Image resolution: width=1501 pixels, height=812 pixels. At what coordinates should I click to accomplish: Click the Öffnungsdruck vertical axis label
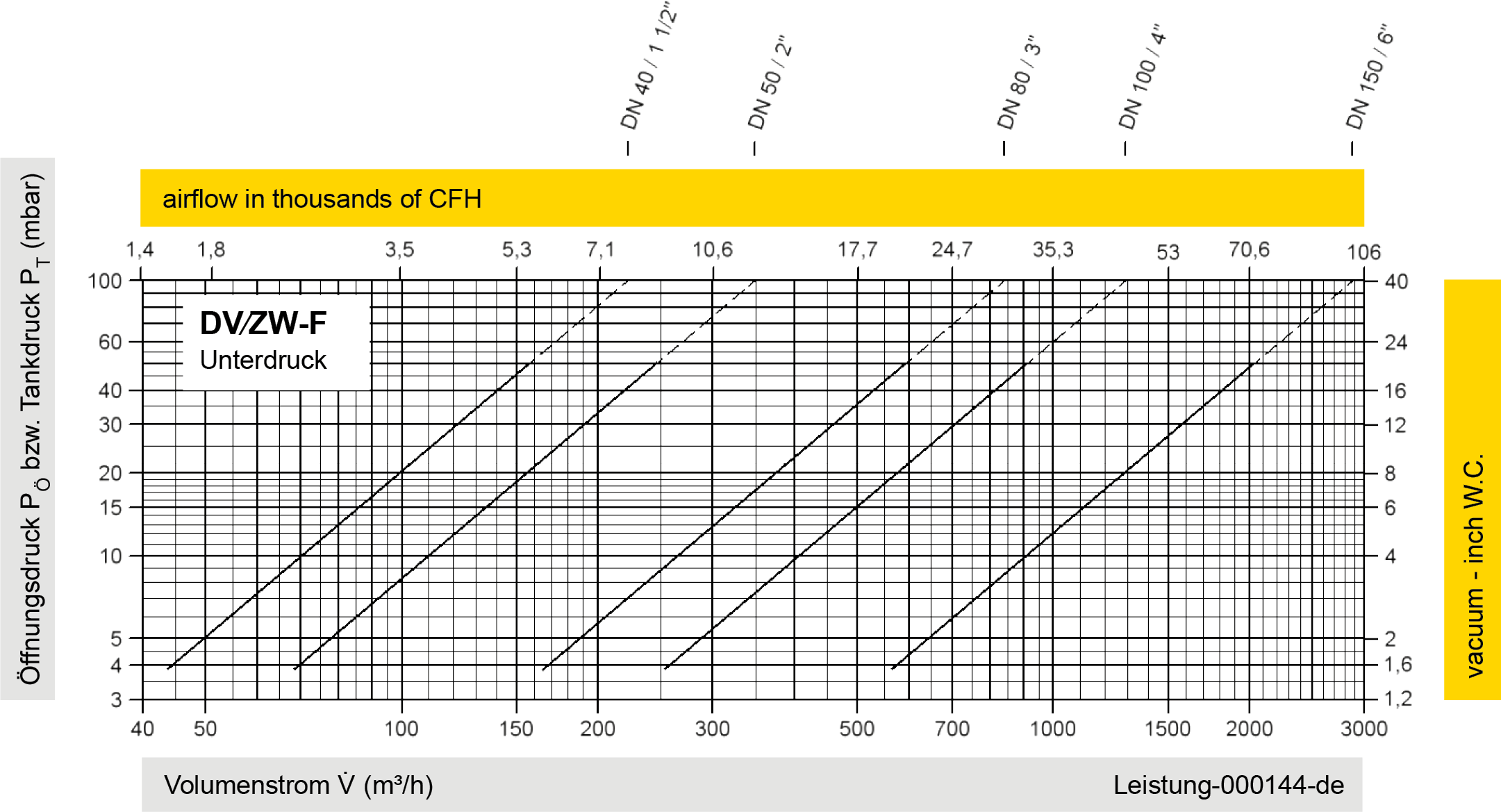28,429
